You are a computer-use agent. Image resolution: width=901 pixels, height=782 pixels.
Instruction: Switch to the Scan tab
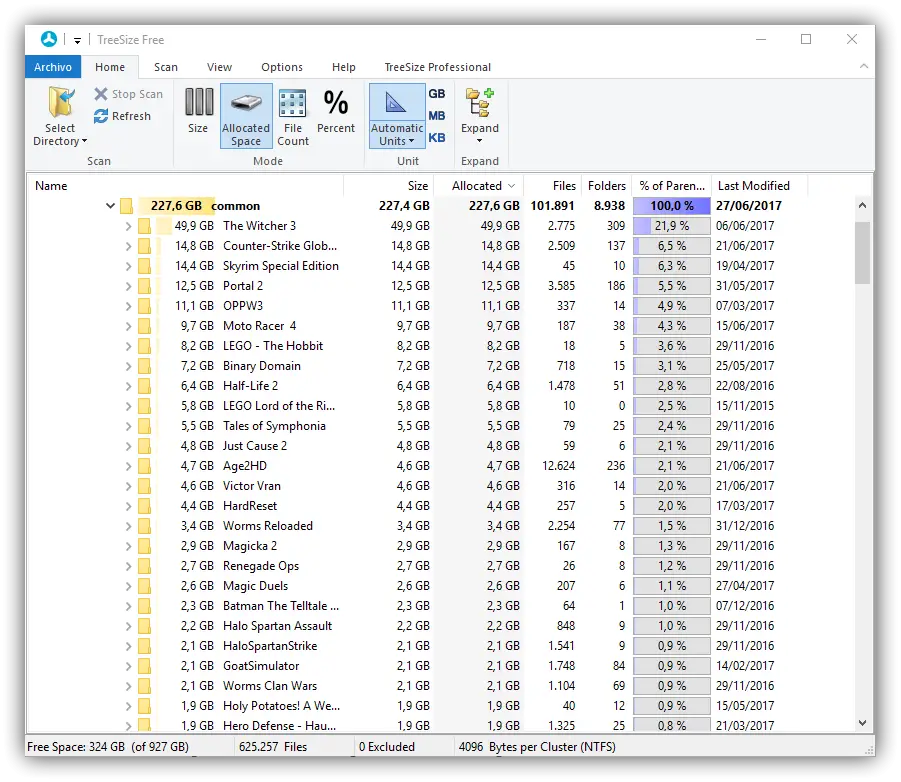(166, 67)
